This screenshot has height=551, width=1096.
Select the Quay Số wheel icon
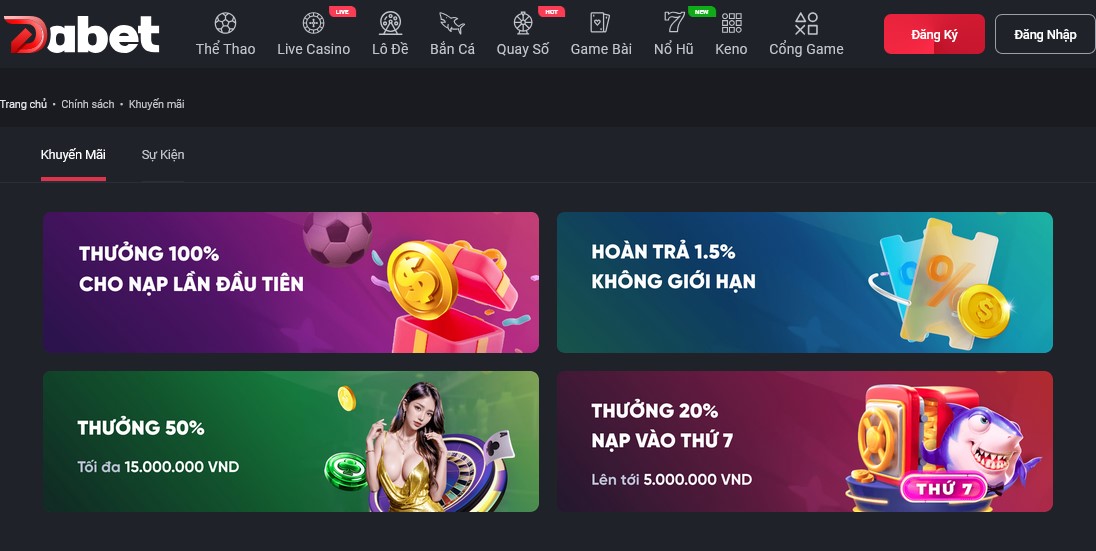click(x=523, y=23)
